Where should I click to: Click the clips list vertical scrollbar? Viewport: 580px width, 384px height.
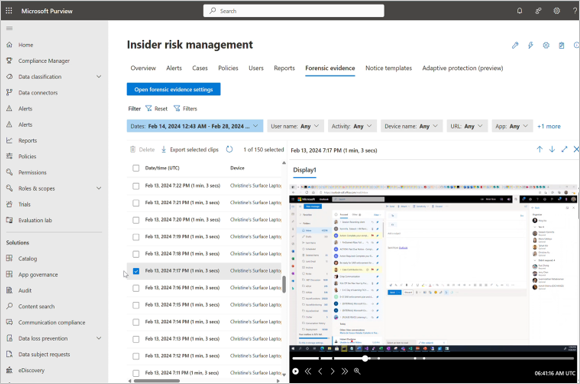284,284
